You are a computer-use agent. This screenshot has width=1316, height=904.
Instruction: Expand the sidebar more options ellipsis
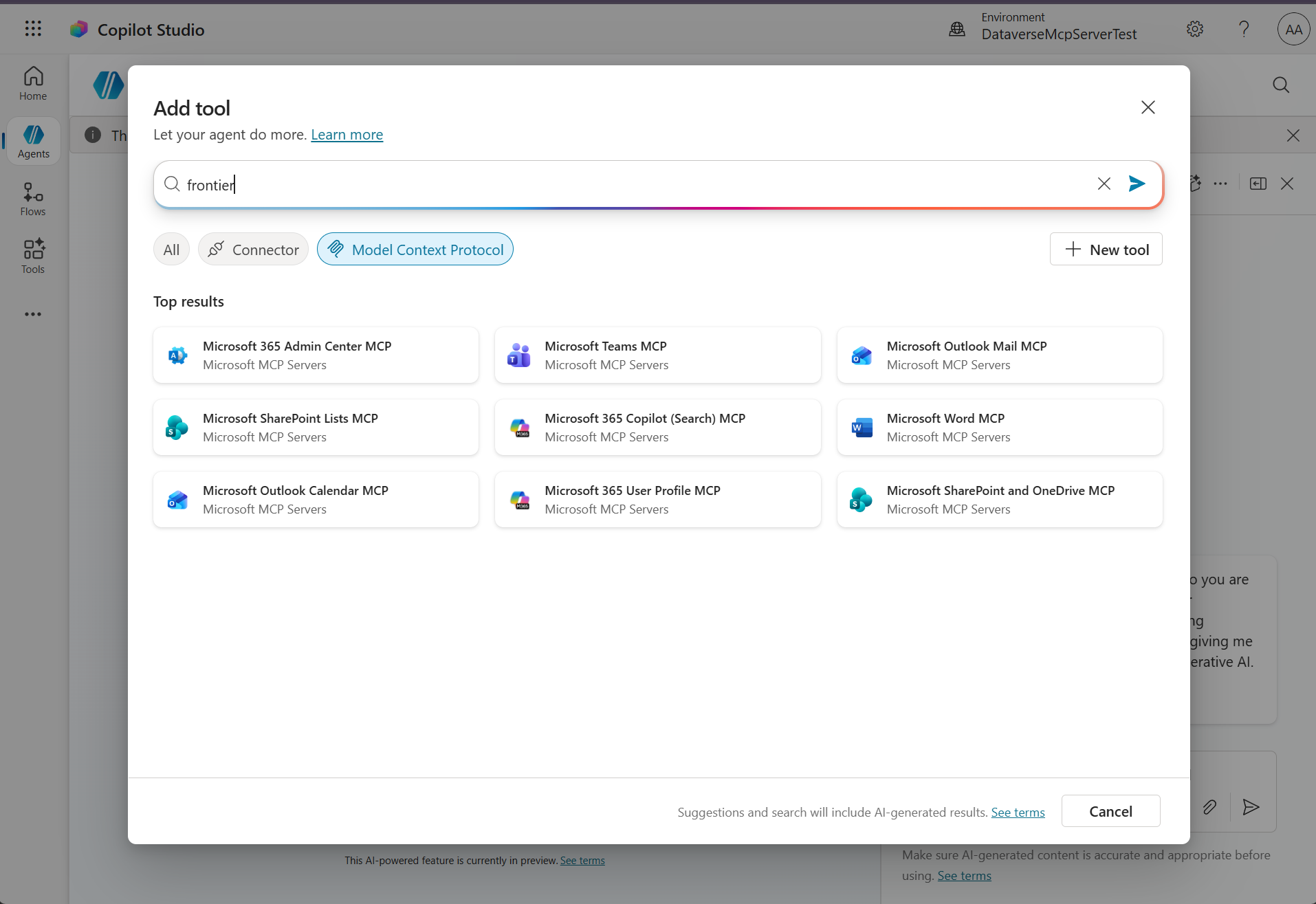[33, 314]
